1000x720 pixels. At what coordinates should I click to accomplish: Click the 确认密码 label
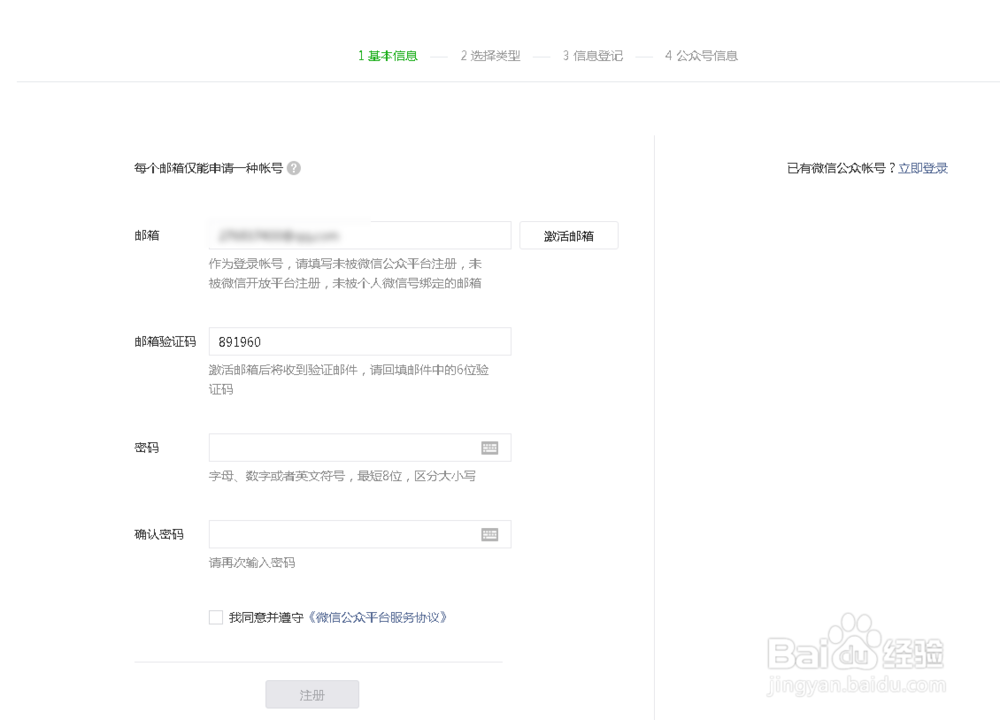159,534
